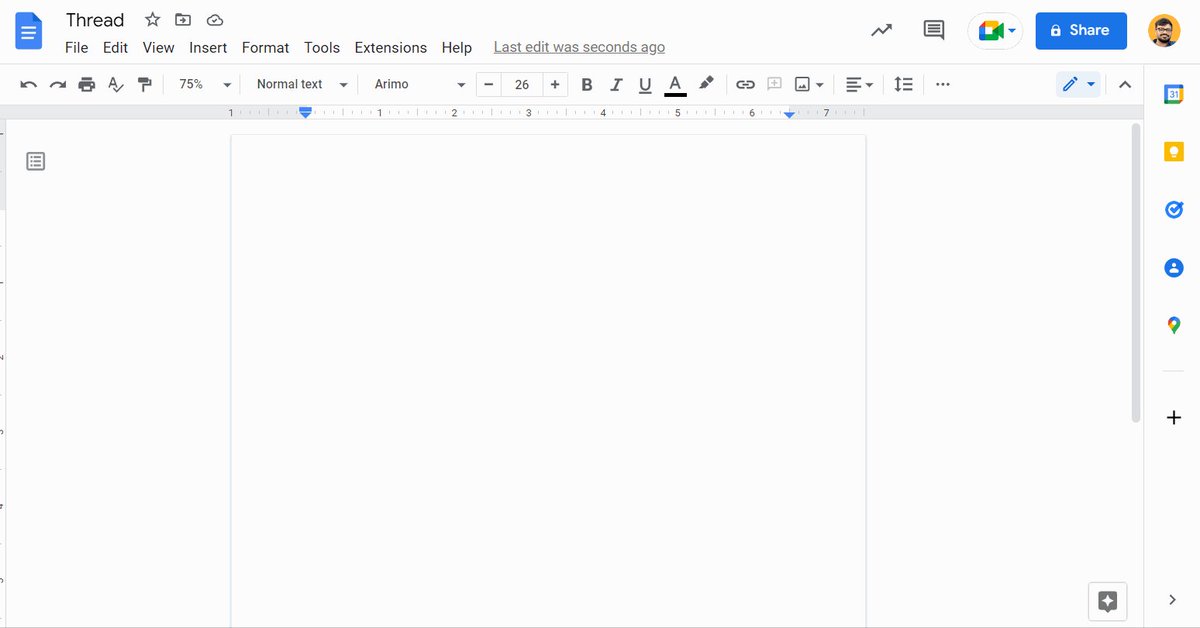Show the document outline icon
1200x628 pixels.
click(36, 161)
